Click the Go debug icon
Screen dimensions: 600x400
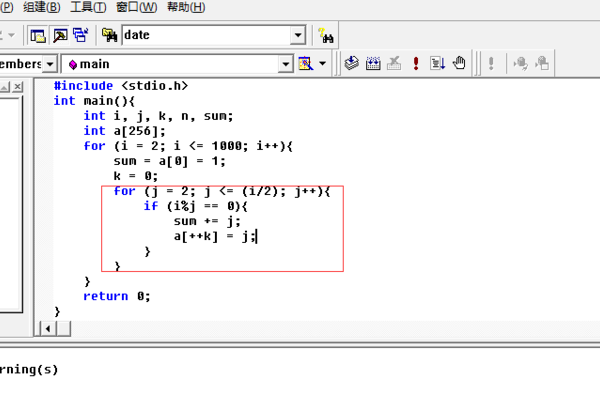[437, 64]
